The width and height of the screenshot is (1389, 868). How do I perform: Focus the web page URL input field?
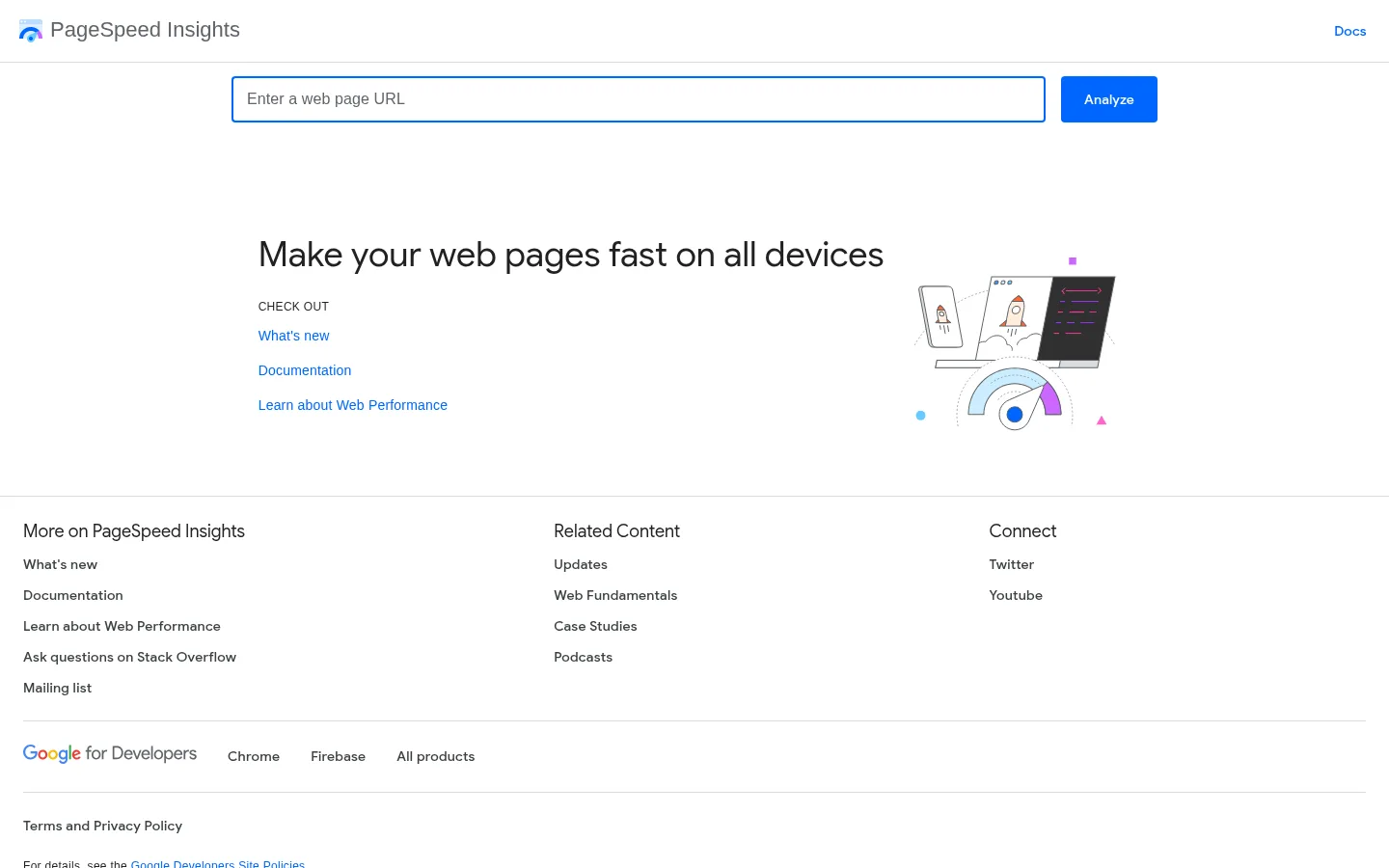pos(639,99)
